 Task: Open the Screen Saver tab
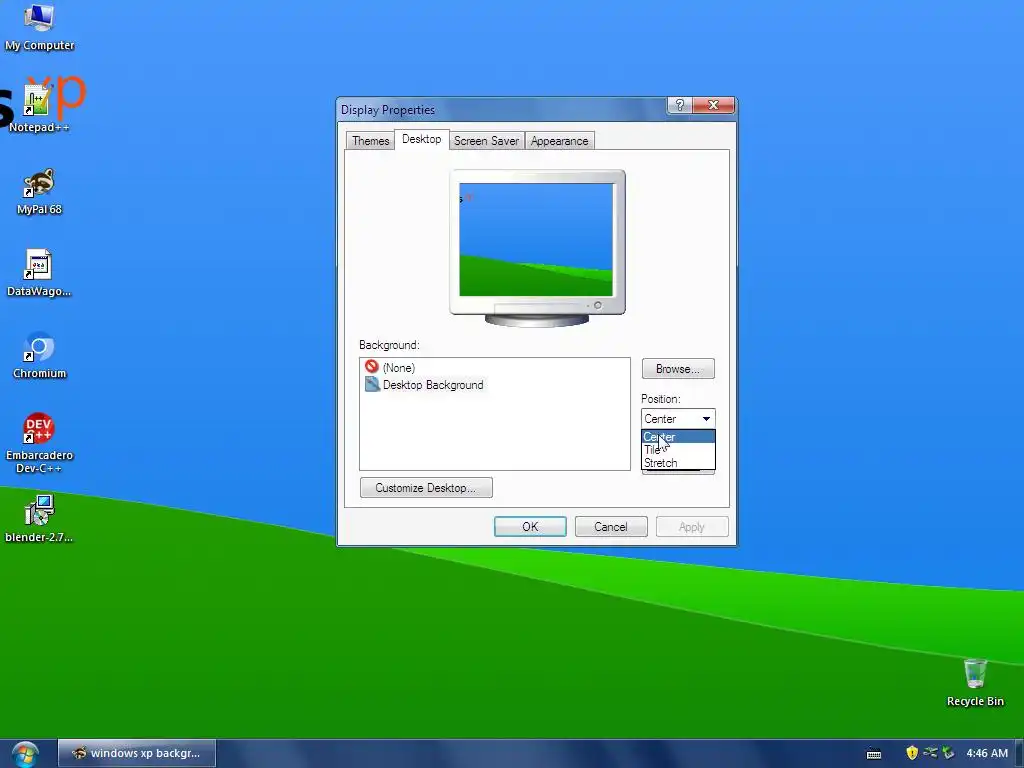pyautogui.click(x=486, y=141)
